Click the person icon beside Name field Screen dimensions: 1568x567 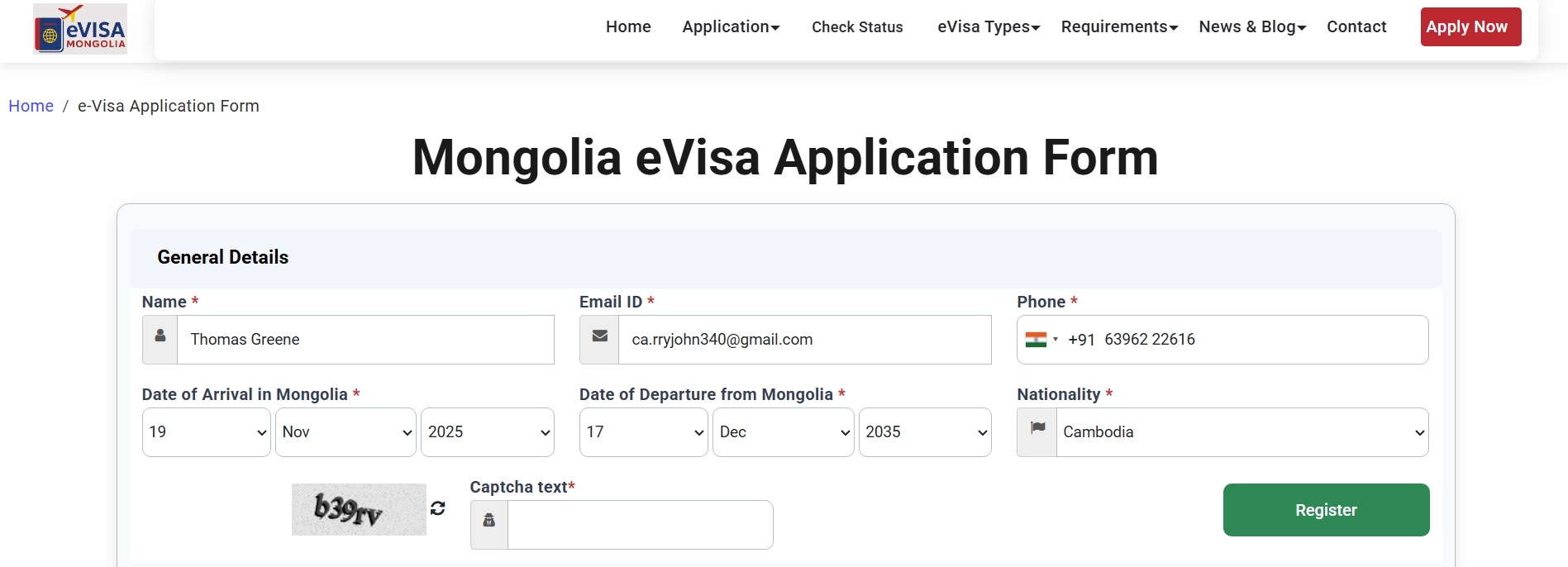[x=160, y=337]
